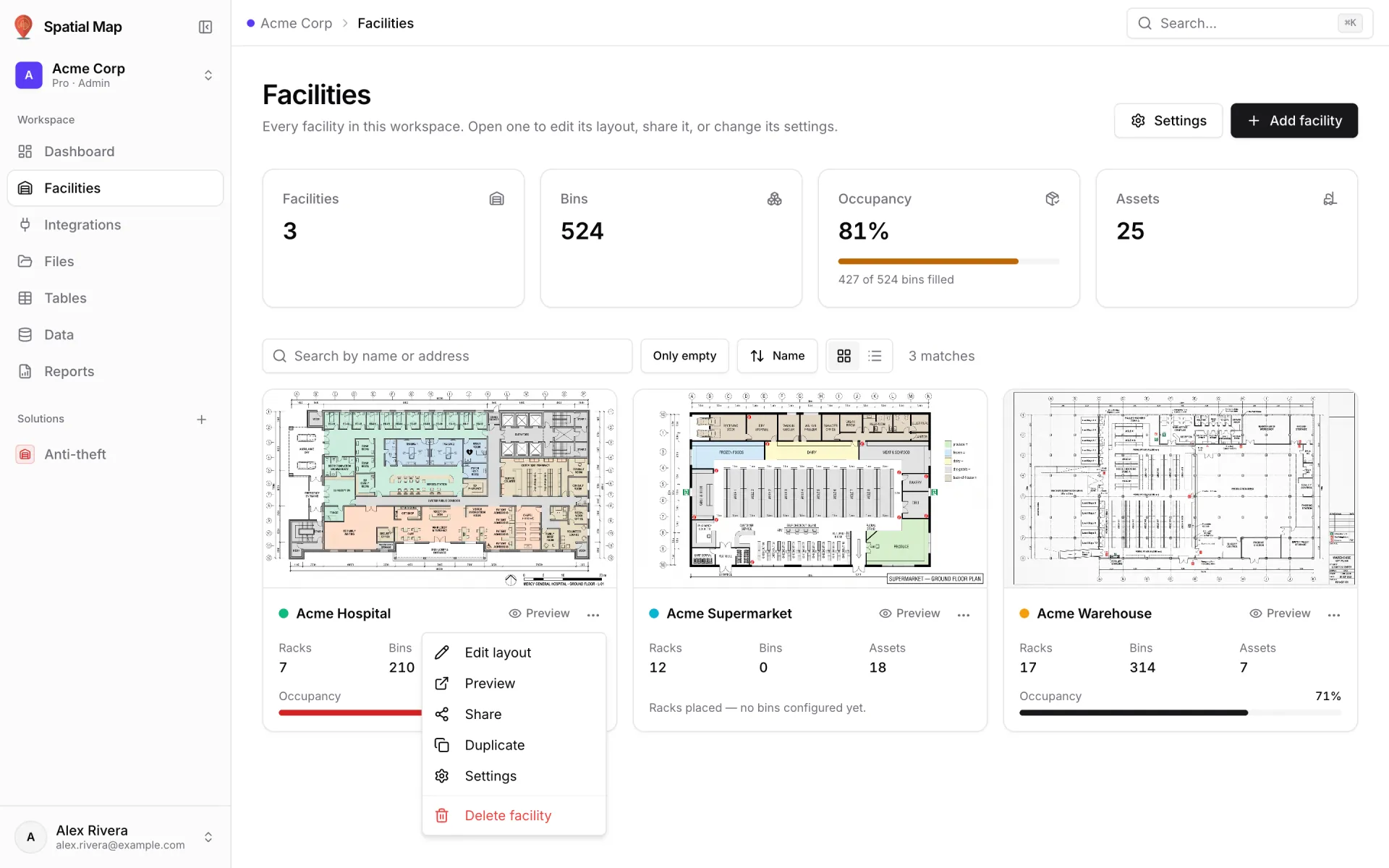1389x868 pixels.
Task: Open Reports in the sidebar
Action: tap(115, 371)
